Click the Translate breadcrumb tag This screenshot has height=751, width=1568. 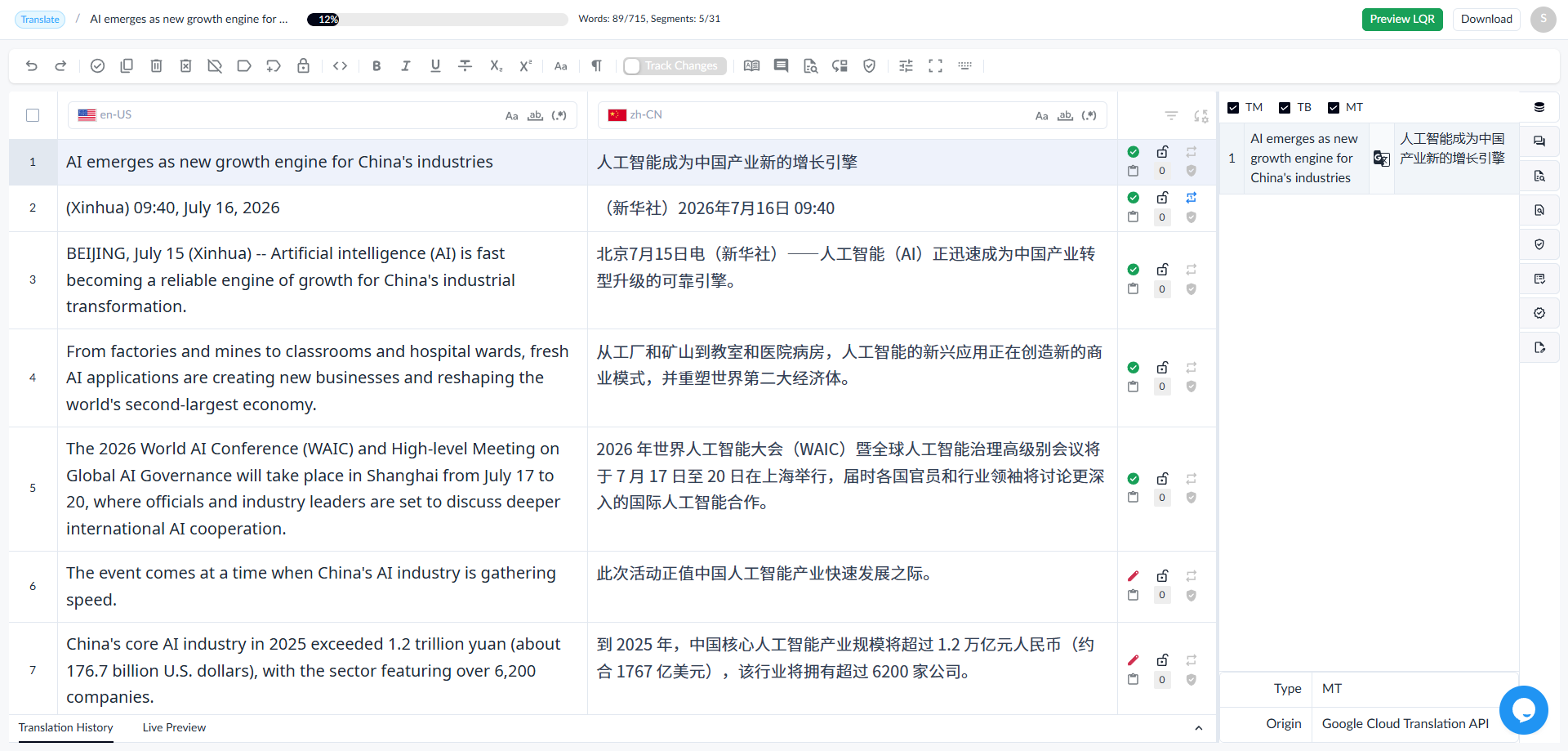tap(40, 20)
